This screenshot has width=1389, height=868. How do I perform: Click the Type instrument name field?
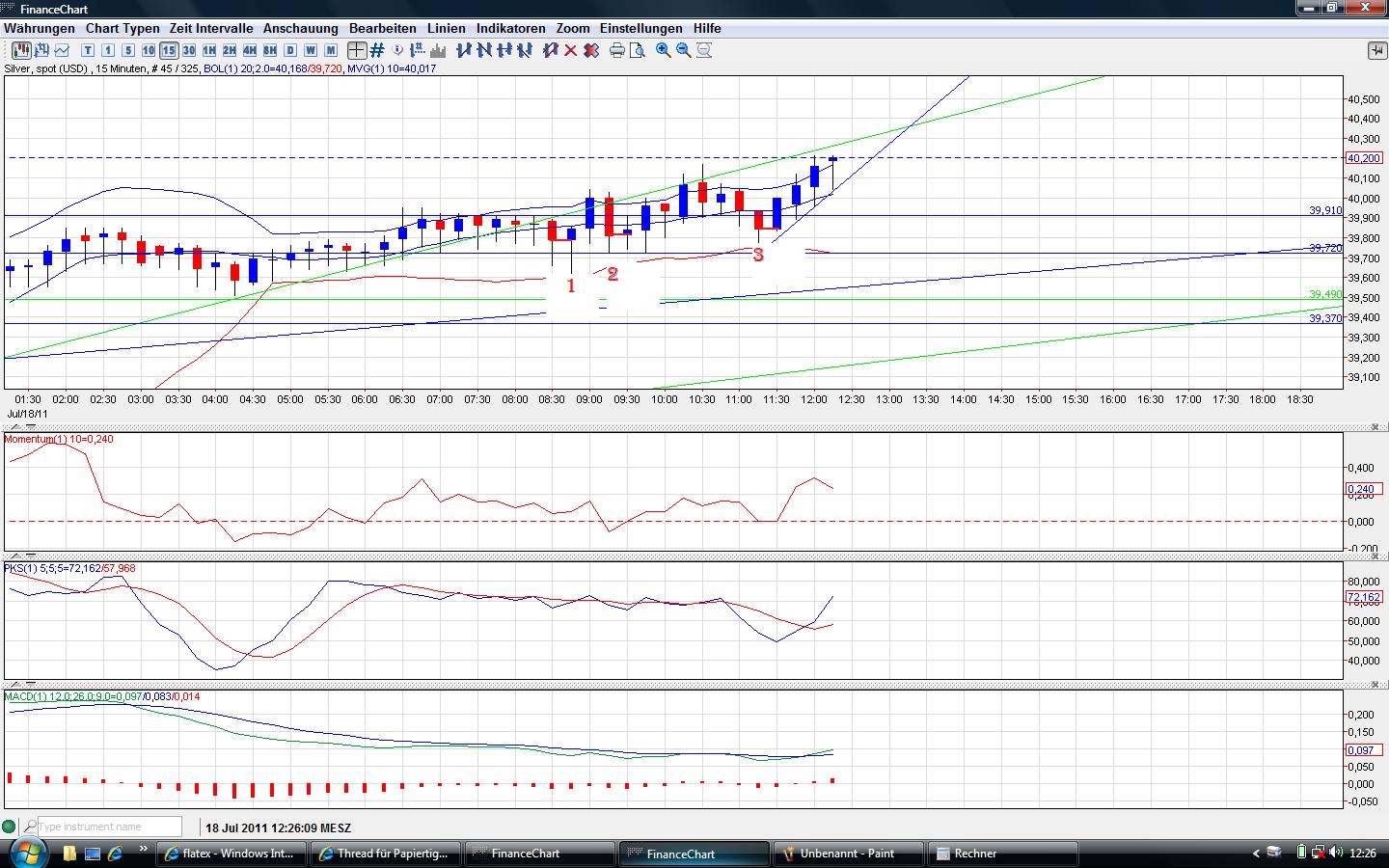108,827
